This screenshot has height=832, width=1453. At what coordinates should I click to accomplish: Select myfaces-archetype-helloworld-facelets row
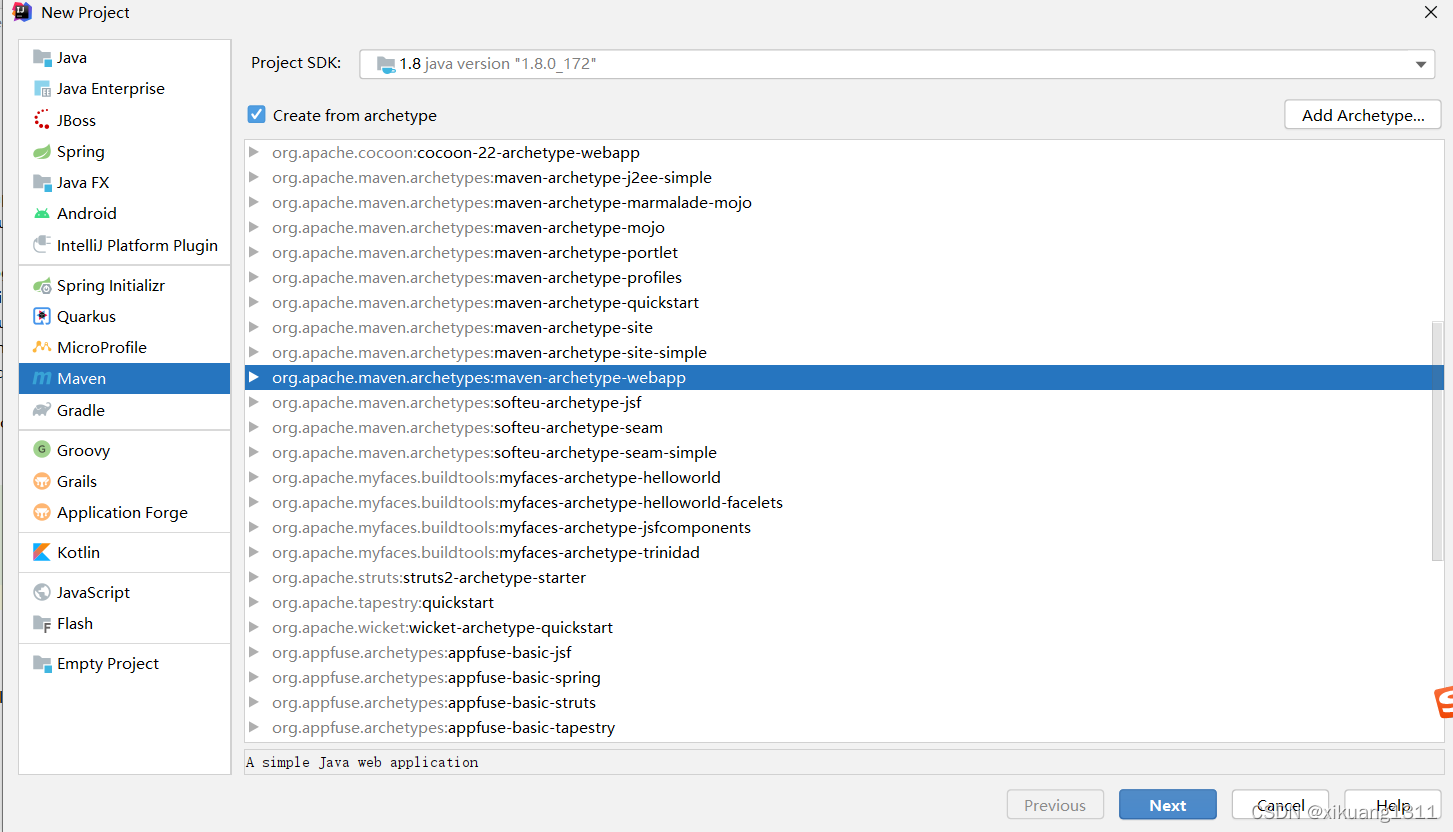click(x=844, y=503)
